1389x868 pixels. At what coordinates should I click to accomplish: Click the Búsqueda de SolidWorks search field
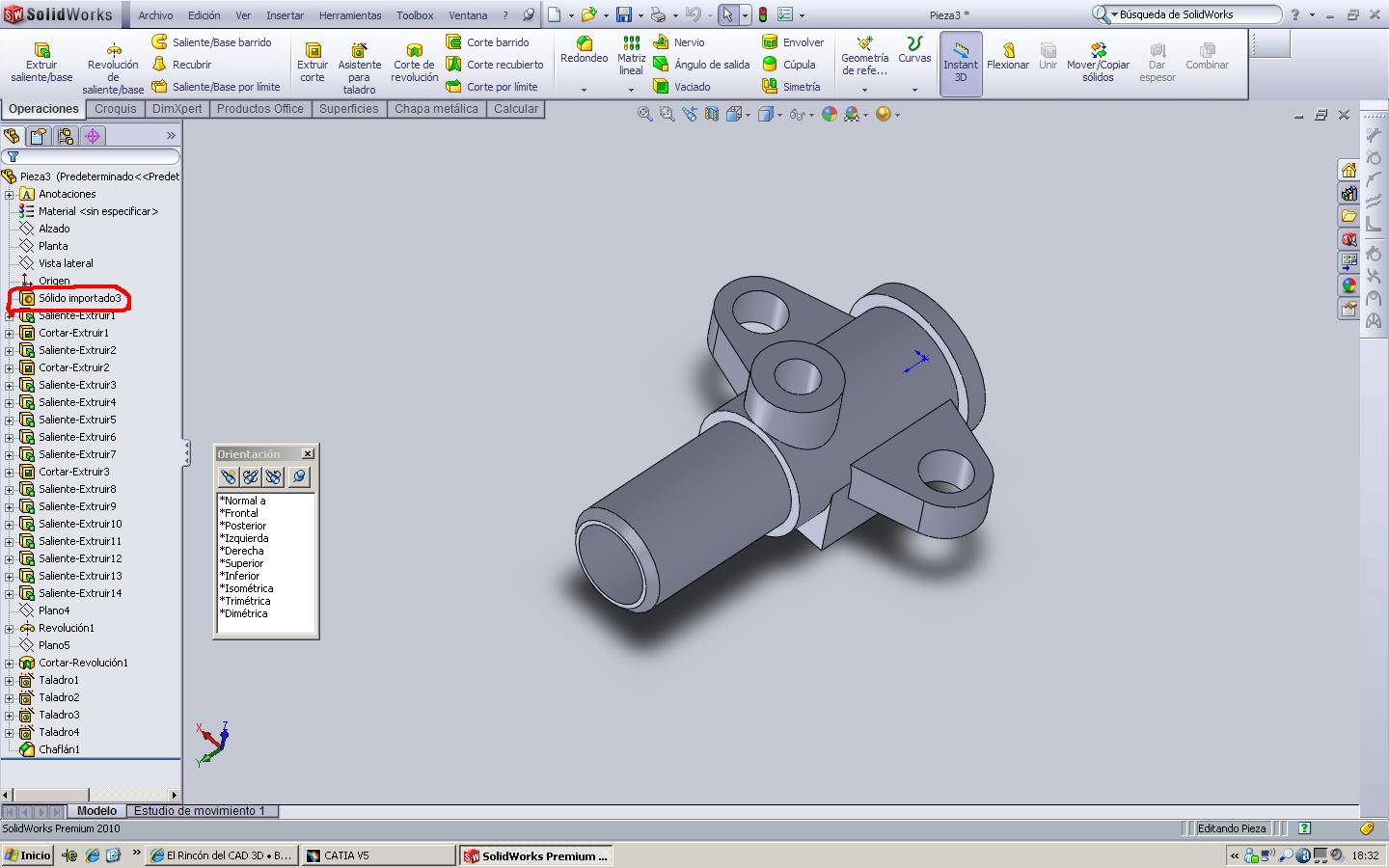click(1196, 14)
